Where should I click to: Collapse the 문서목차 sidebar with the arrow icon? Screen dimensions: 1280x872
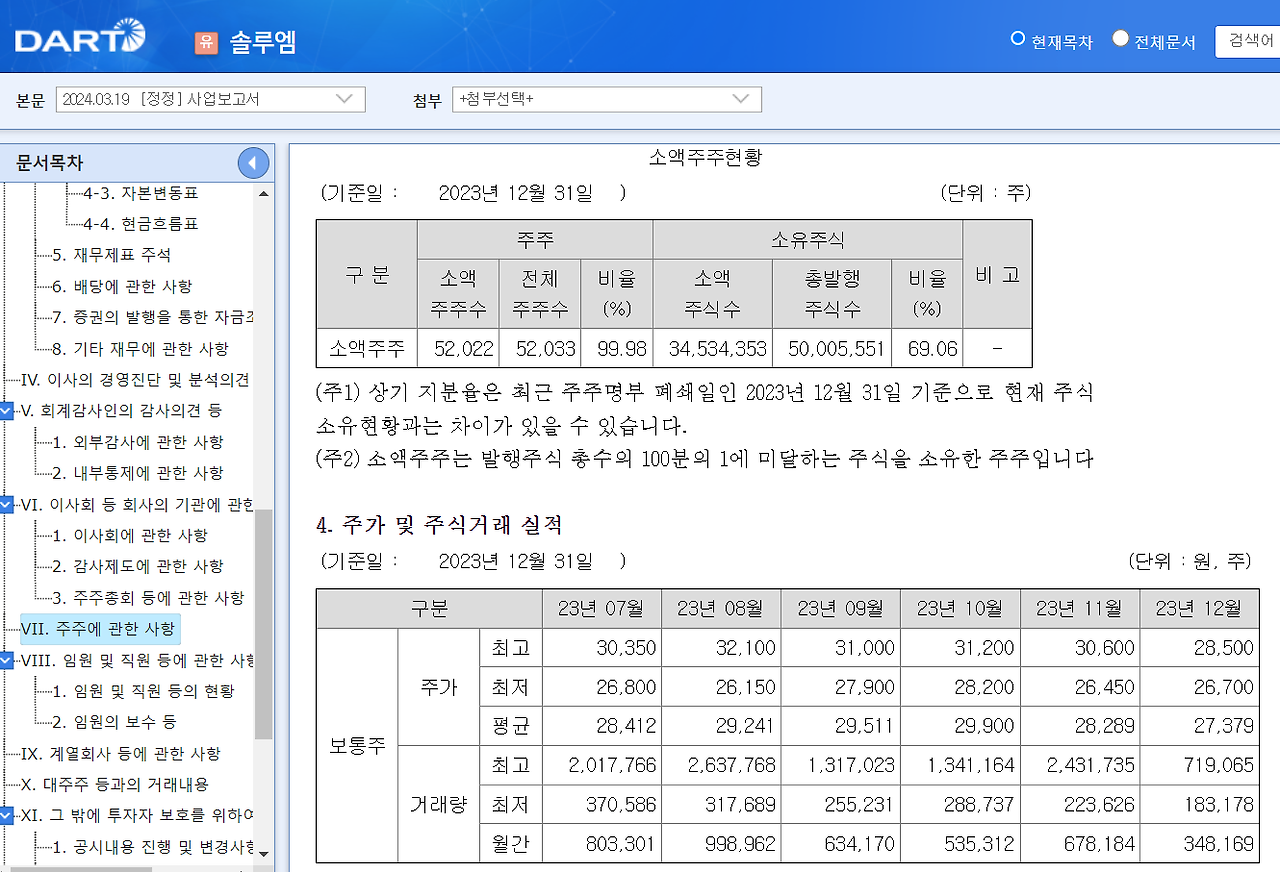[x=252, y=163]
